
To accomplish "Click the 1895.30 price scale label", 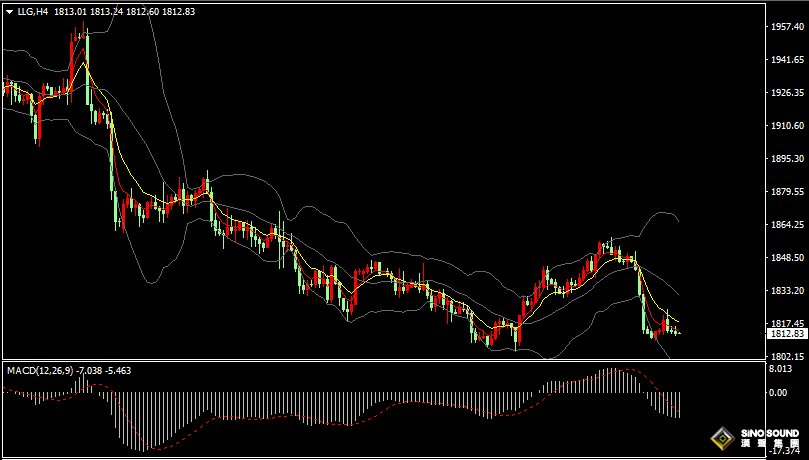I will click(786, 158).
